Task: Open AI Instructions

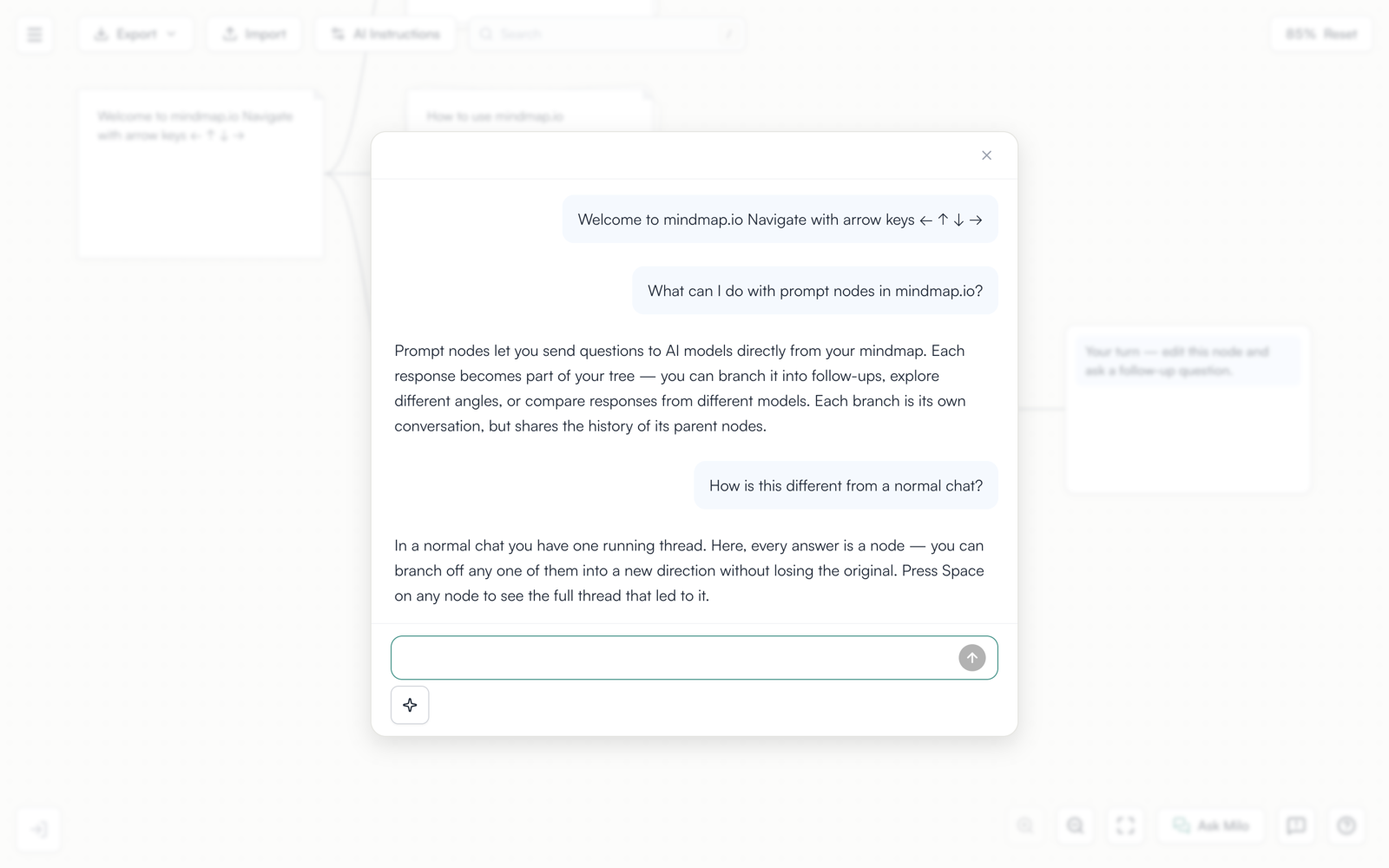Action: pyautogui.click(x=385, y=35)
